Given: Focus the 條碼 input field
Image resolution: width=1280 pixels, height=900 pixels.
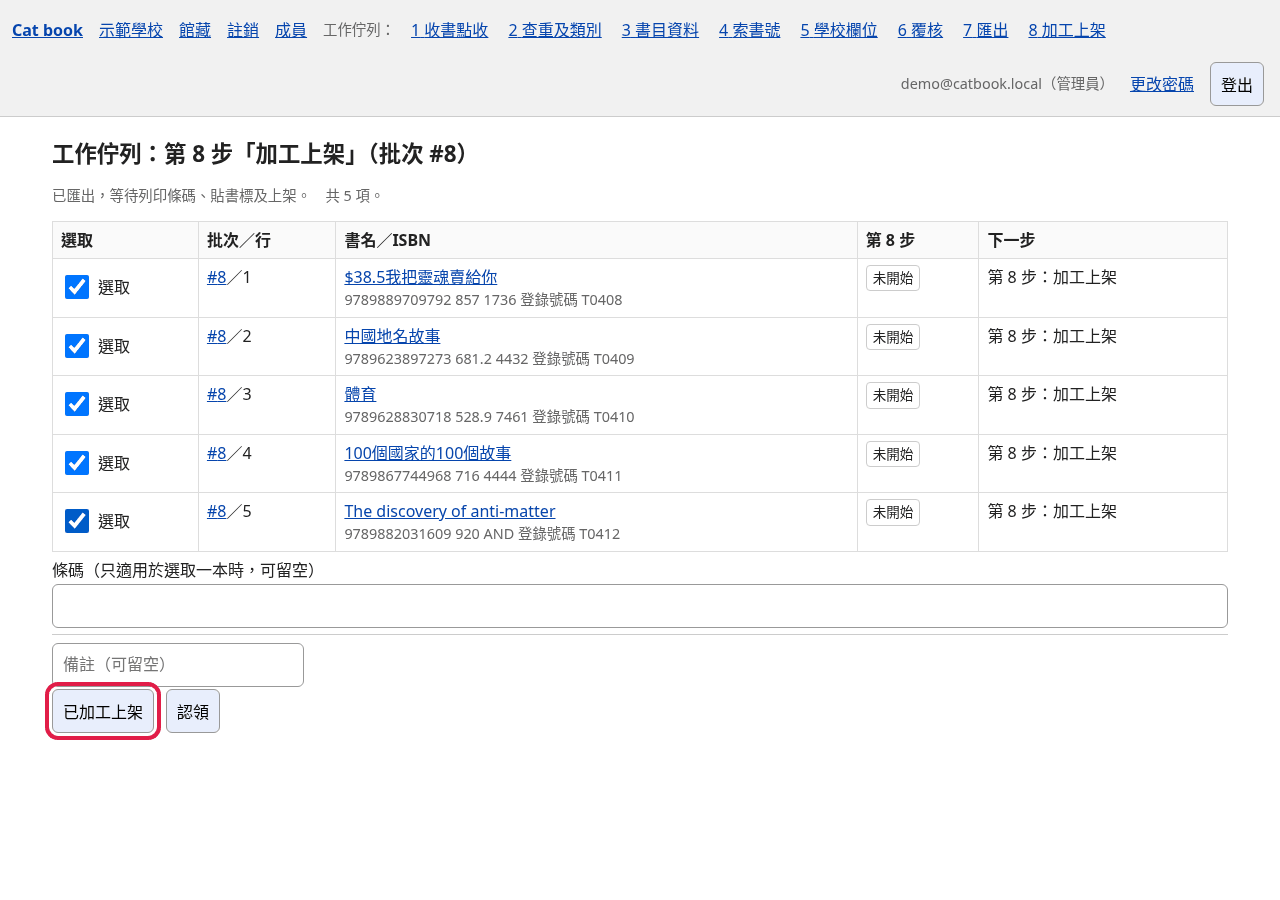Looking at the screenshot, I should coord(640,606).
